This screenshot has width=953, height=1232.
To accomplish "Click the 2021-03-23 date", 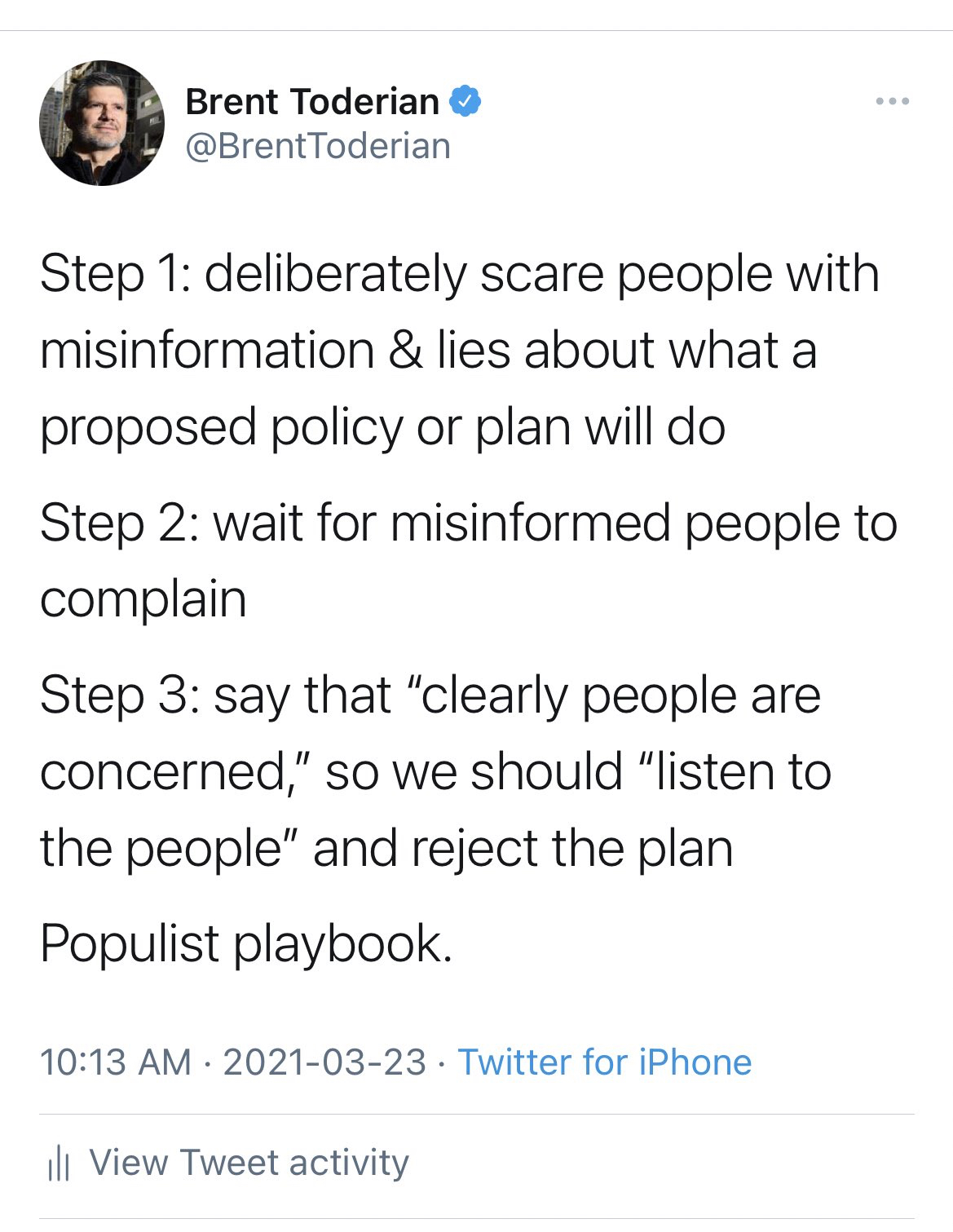I will [324, 1062].
